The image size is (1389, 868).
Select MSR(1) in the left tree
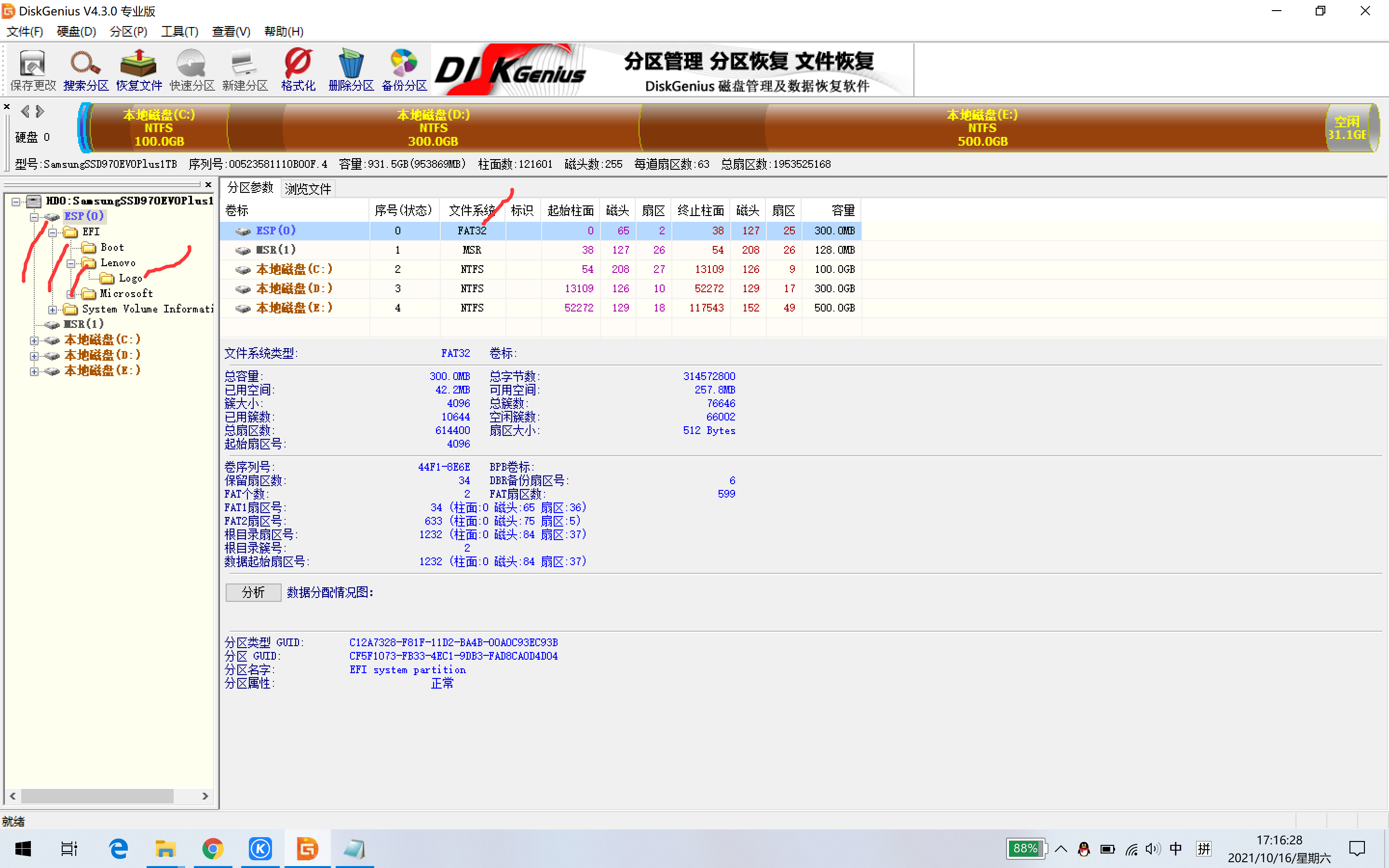[84, 325]
